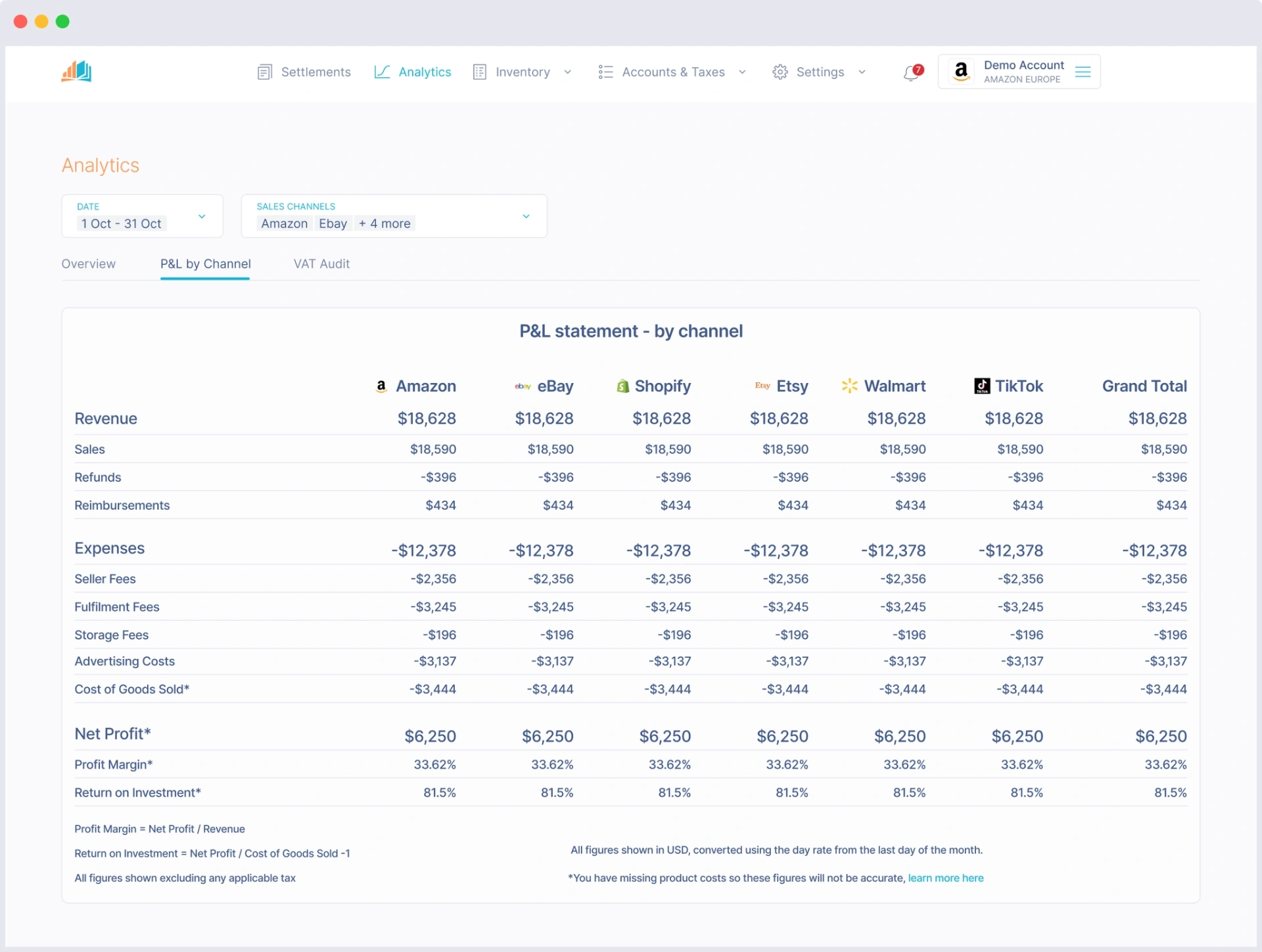Image resolution: width=1262 pixels, height=952 pixels.
Task: Switch to the Overview tab
Action: click(88, 263)
